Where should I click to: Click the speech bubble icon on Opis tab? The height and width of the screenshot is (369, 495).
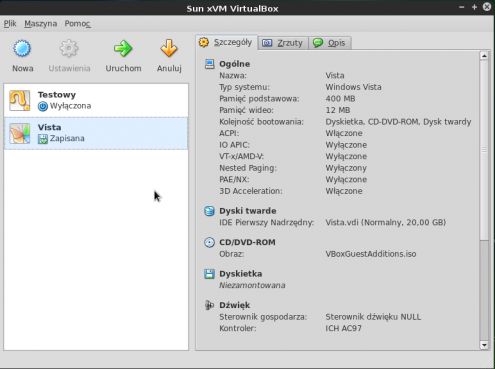[318, 43]
